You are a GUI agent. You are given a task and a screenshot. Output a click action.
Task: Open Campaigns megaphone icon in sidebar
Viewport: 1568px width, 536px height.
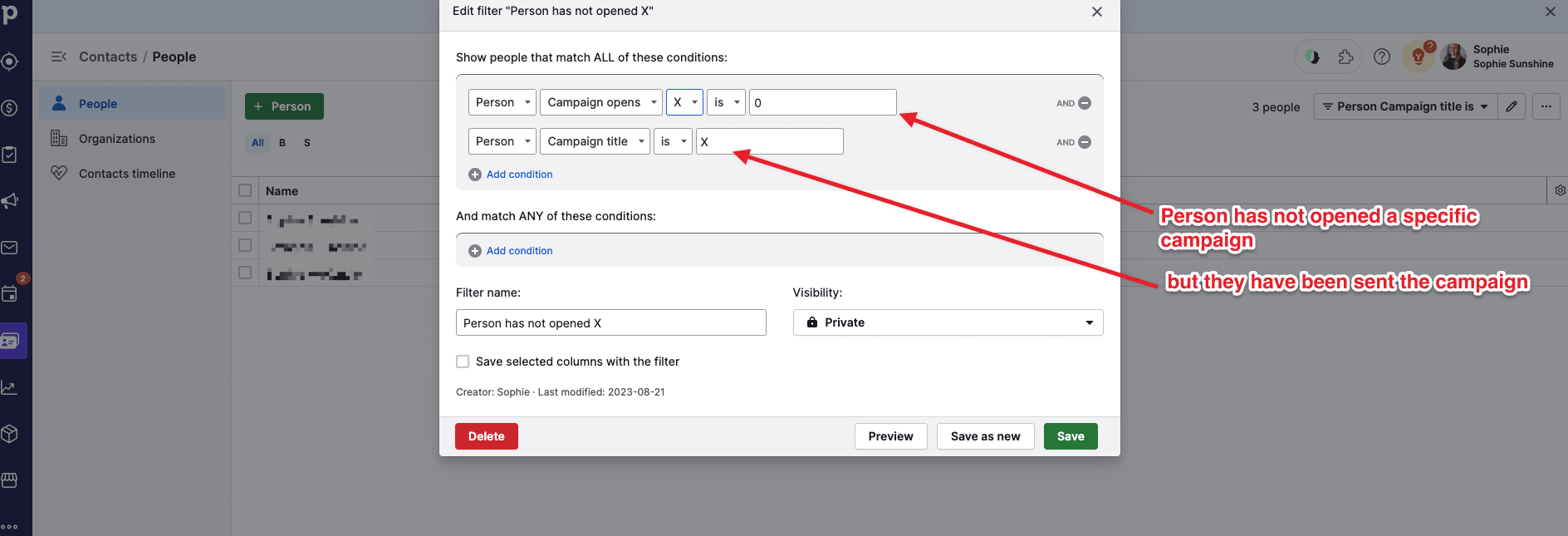pyautogui.click(x=10, y=201)
